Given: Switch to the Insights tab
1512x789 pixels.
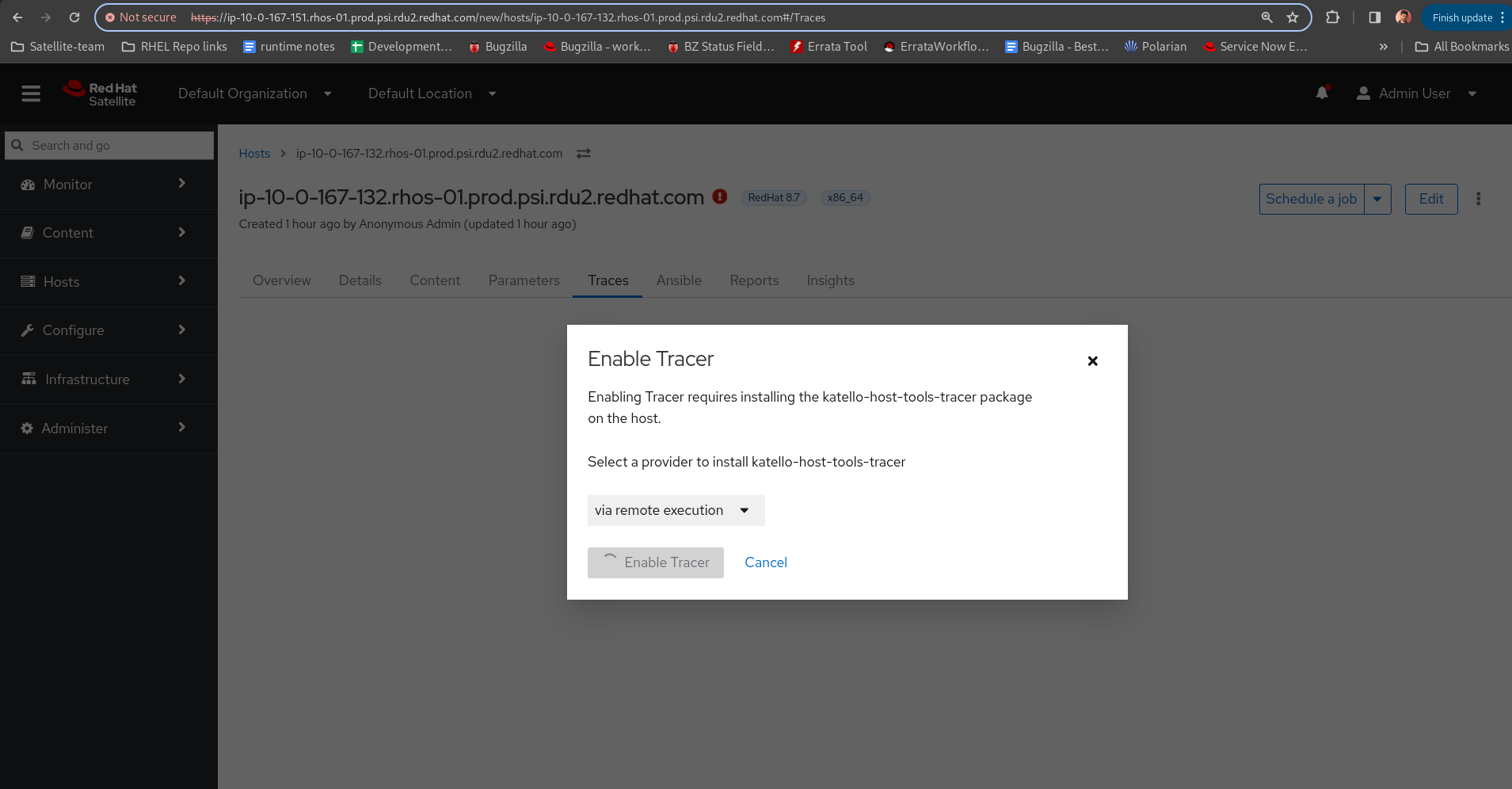Looking at the screenshot, I should 831,280.
